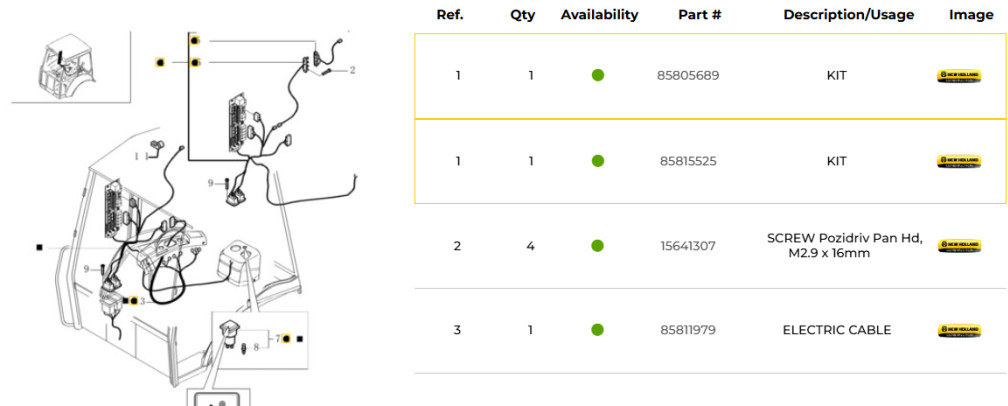Click the ELECTRIC CABLE description
This screenshot has height=406, width=1008.
(x=836, y=330)
